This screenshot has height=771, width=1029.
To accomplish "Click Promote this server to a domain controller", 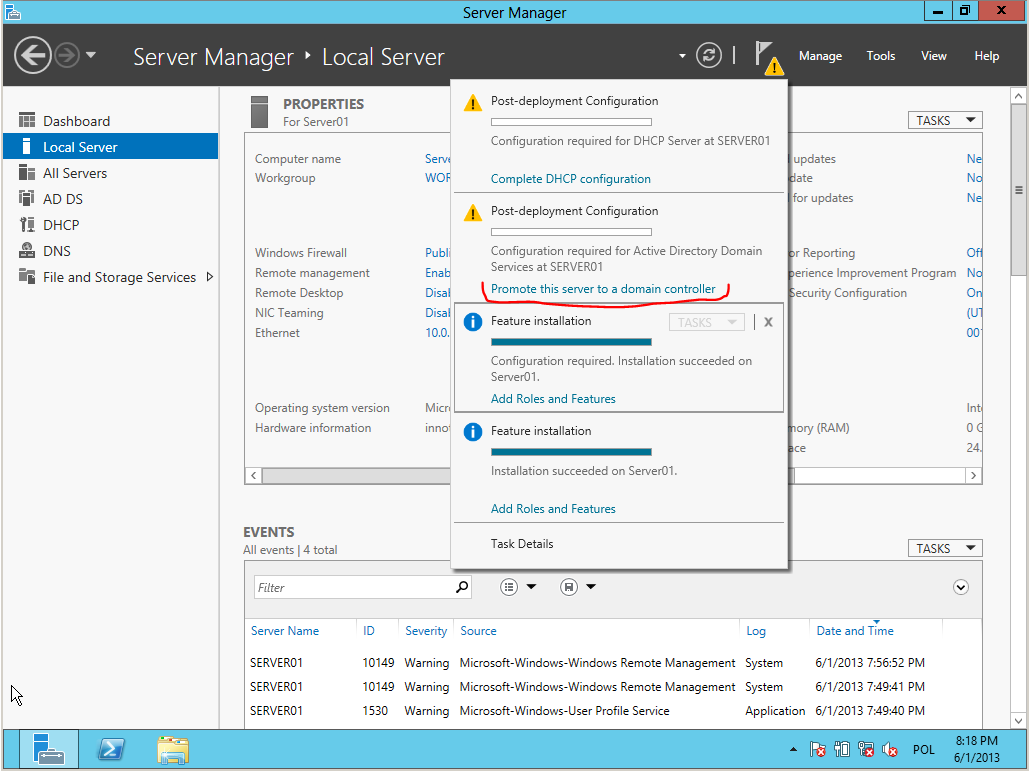I will tap(603, 289).
